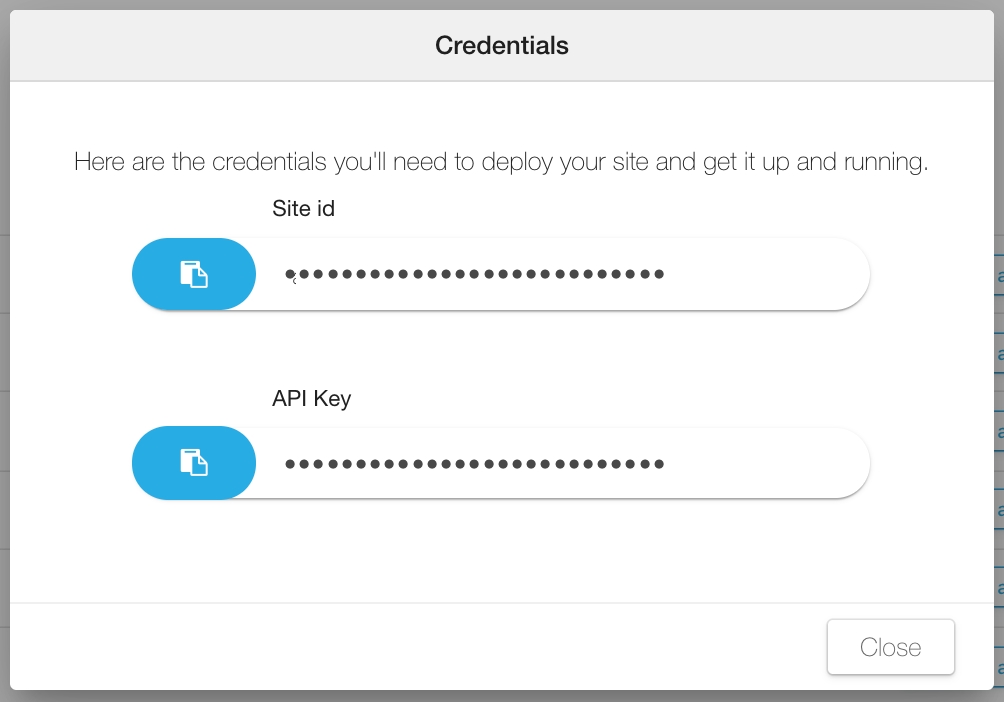Click empty footer area left of Close
Image resolution: width=1004 pixels, height=702 pixels.
tap(400, 647)
